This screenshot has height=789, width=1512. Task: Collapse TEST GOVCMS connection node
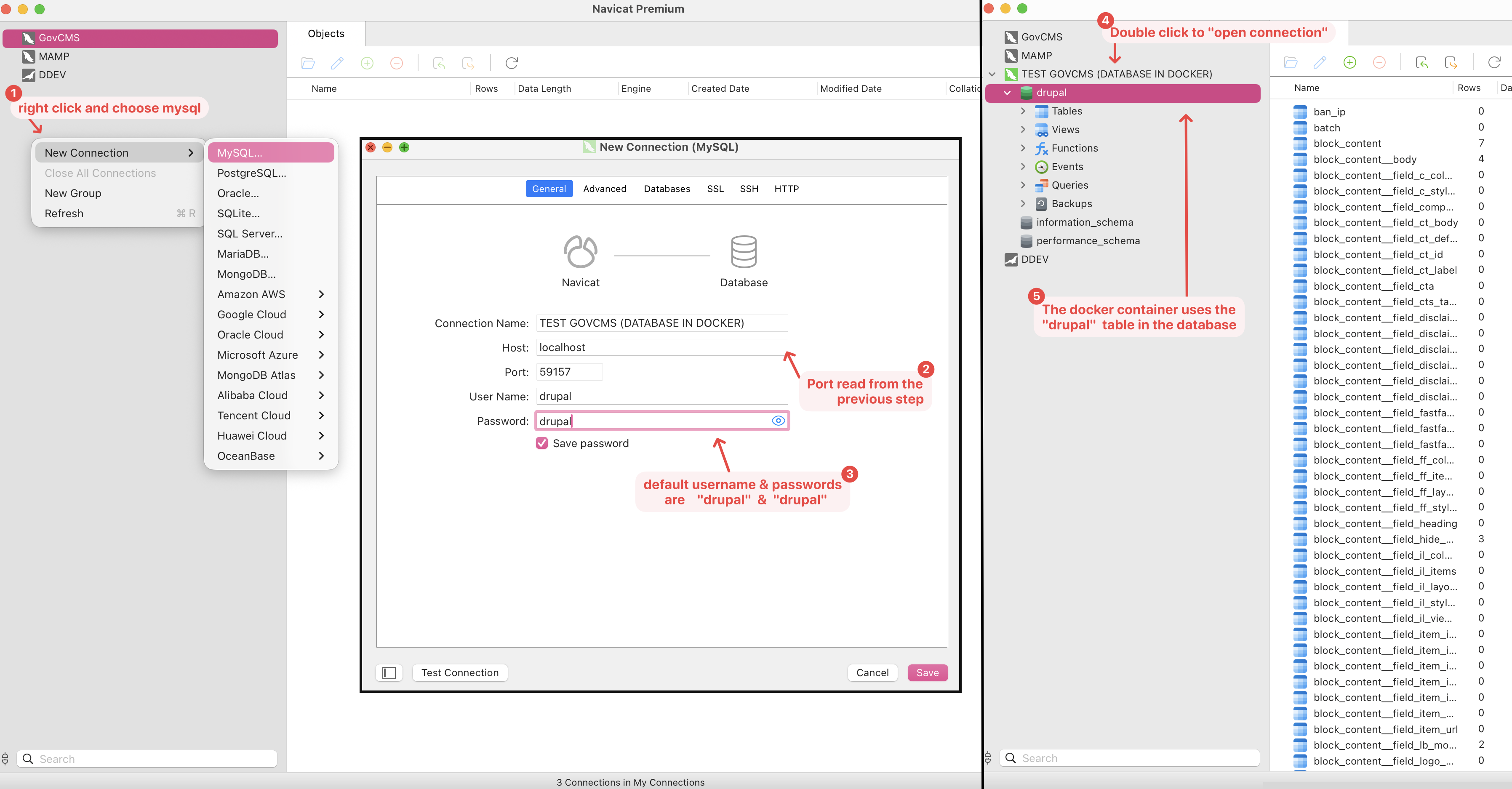992,74
